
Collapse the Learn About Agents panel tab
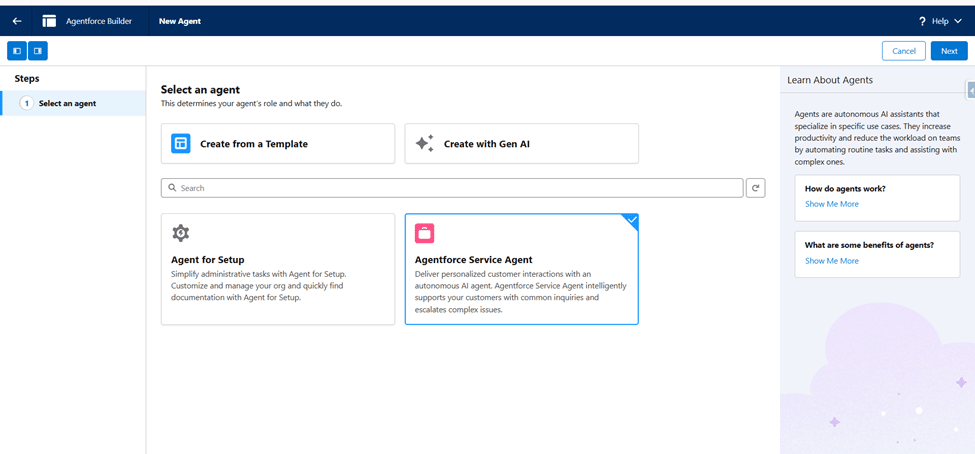tap(971, 90)
